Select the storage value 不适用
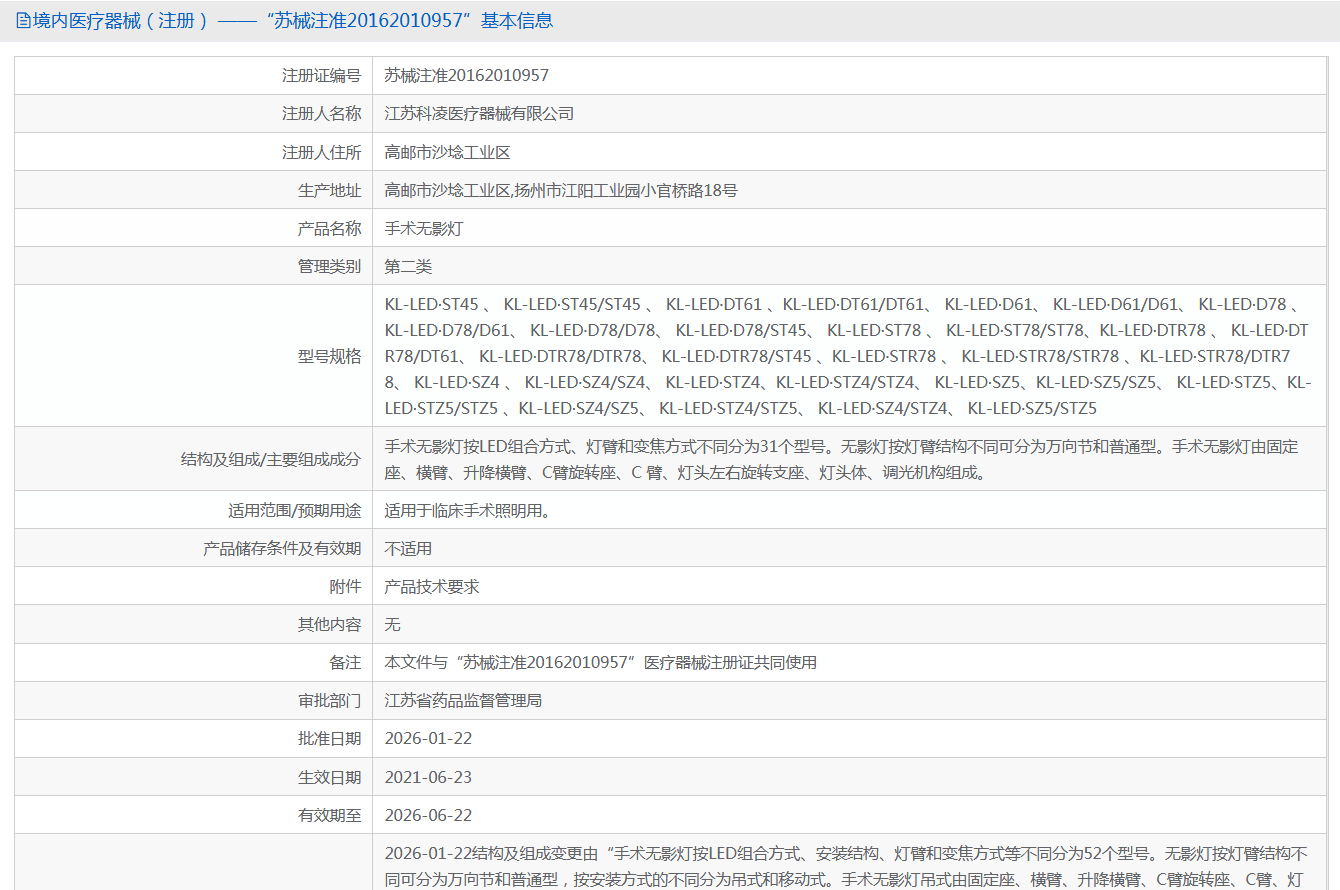The image size is (1340, 890). coord(409,548)
